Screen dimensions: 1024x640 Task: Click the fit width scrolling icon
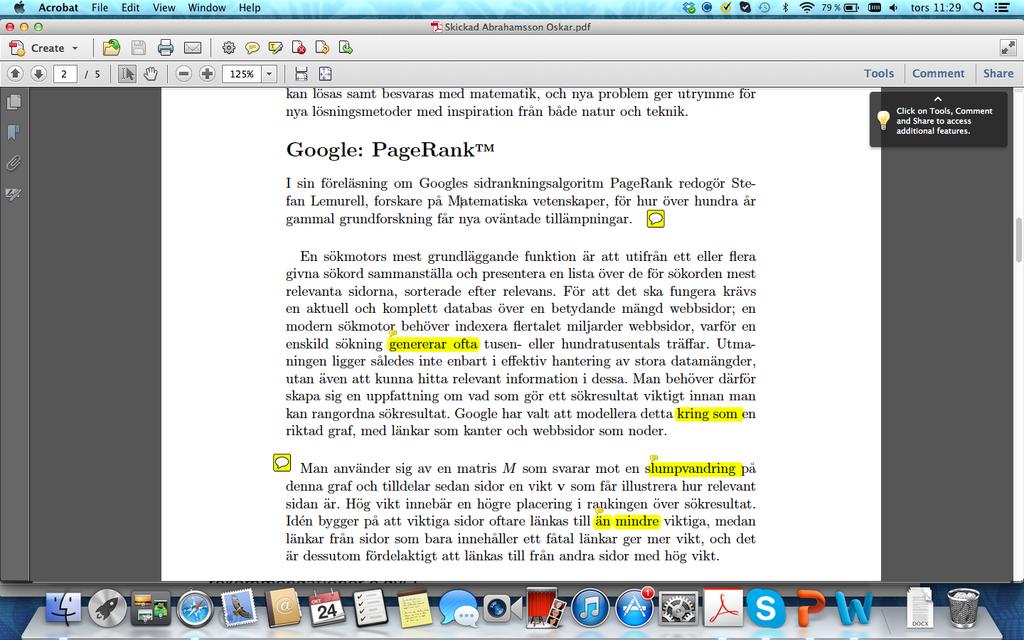pos(301,74)
